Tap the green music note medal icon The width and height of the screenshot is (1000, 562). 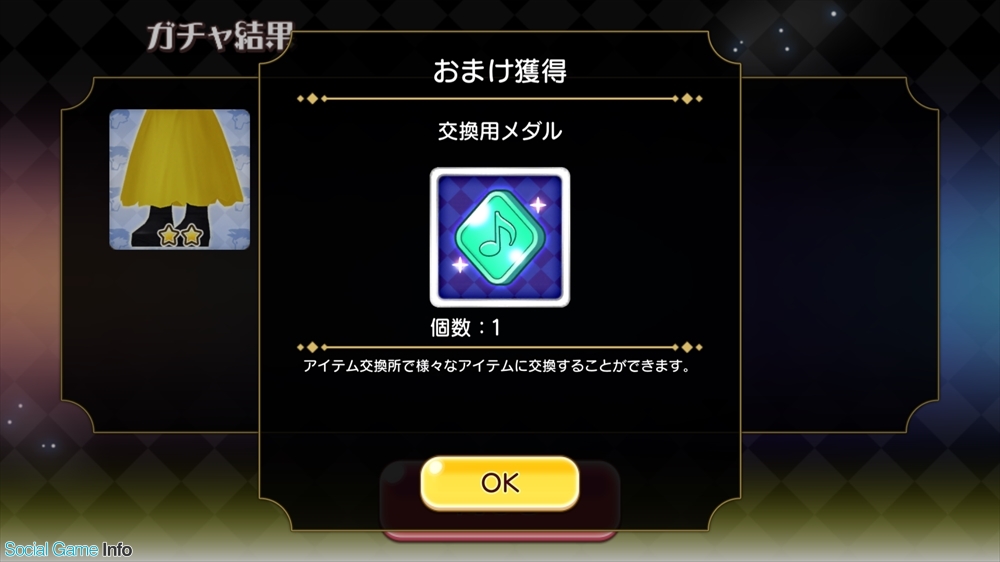pos(499,237)
